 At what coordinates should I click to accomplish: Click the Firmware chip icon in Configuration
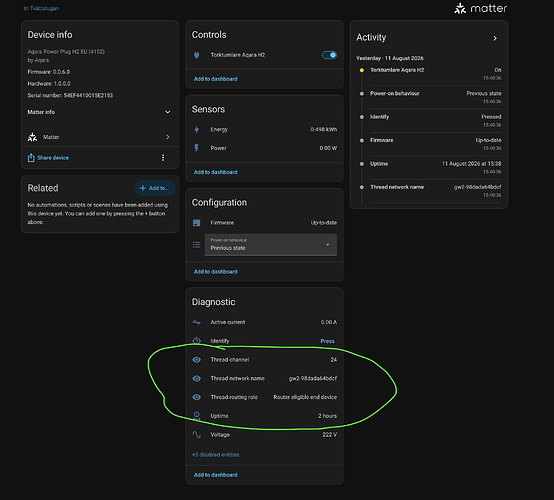point(197,223)
